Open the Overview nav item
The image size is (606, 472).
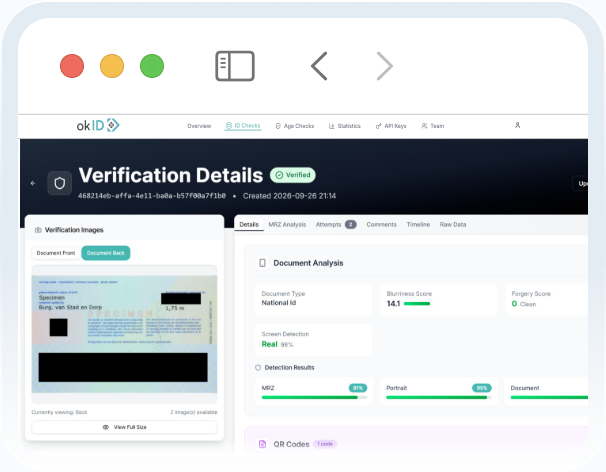tap(199, 126)
